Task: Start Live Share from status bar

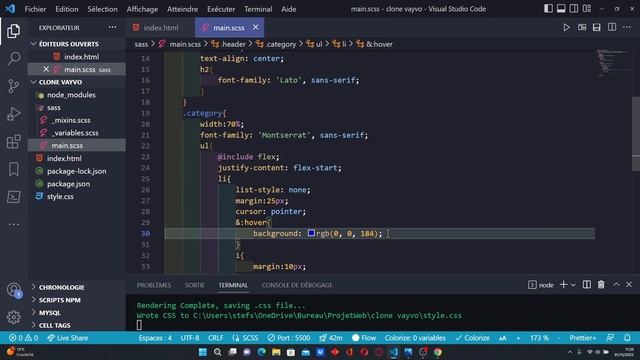Action: click(67, 338)
